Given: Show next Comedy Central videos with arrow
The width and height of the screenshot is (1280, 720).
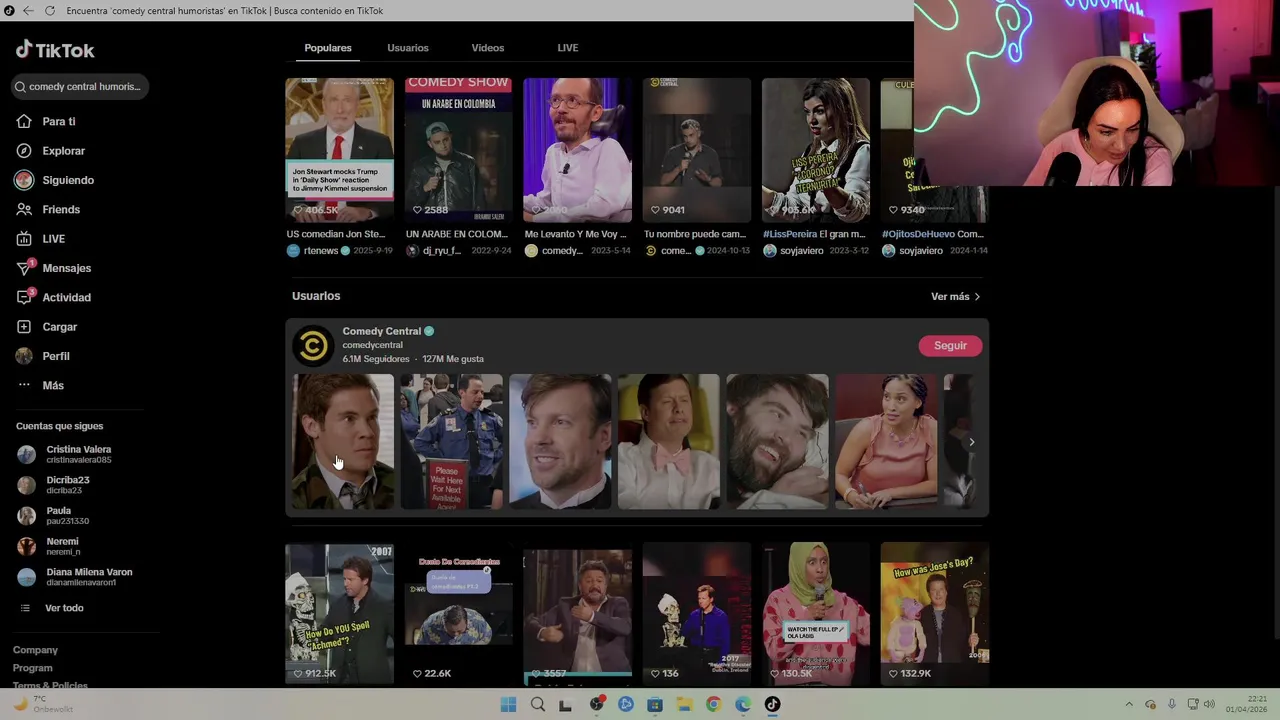Looking at the screenshot, I should click(x=971, y=442).
